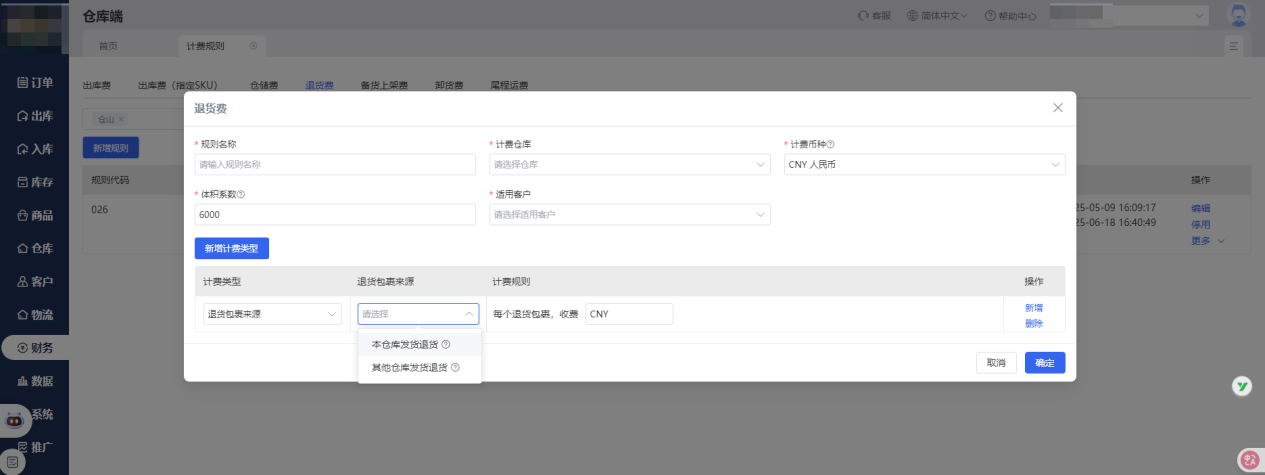
Task: Click the user avatar in top right
Action: pyautogui.click(x=1238, y=15)
